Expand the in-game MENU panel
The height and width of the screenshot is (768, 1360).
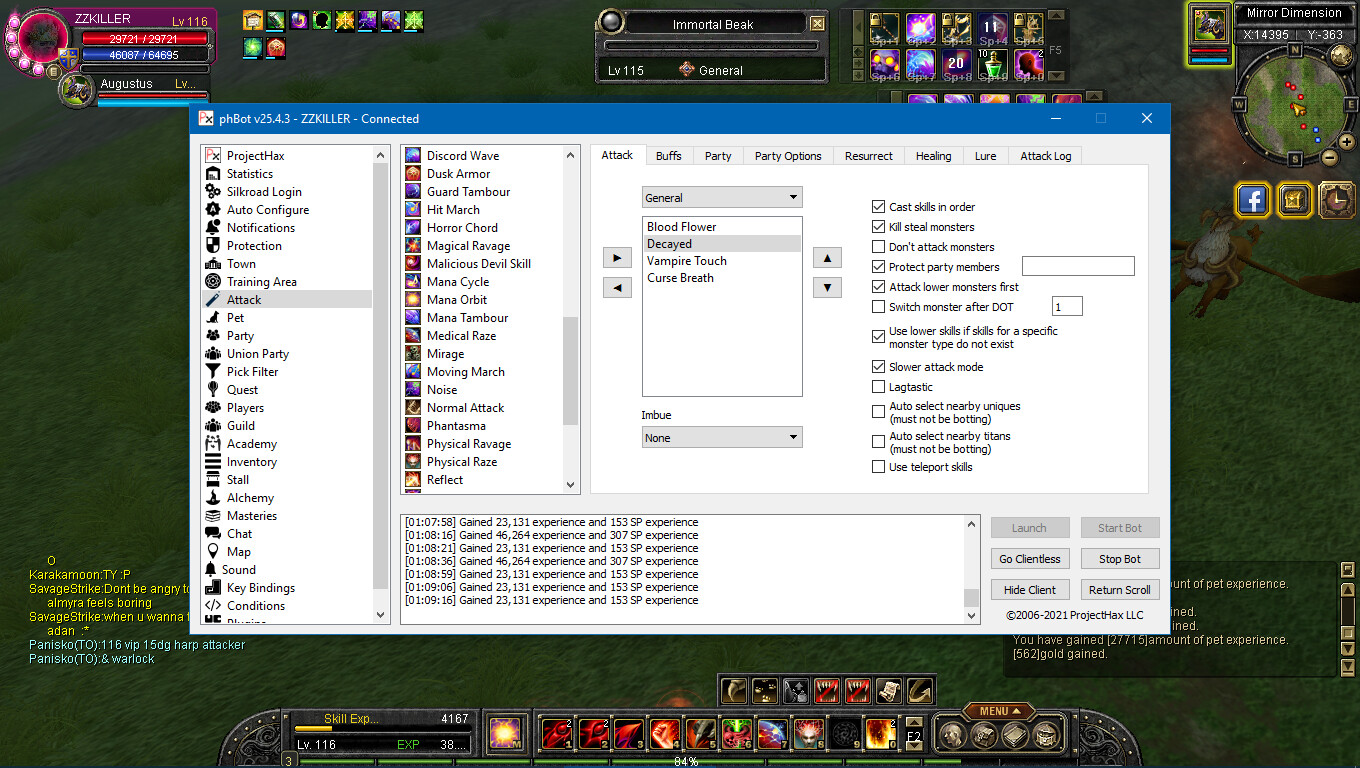click(x=999, y=711)
